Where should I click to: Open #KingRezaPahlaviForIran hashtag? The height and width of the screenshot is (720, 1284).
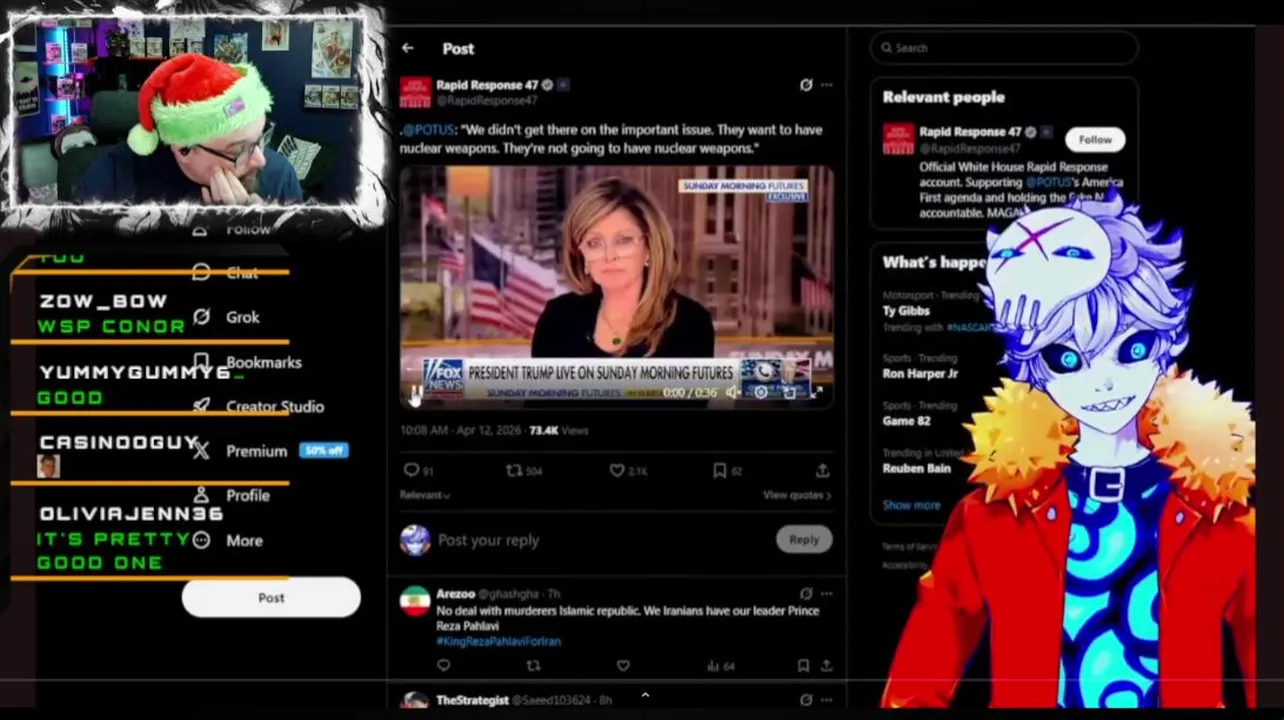[x=498, y=641]
